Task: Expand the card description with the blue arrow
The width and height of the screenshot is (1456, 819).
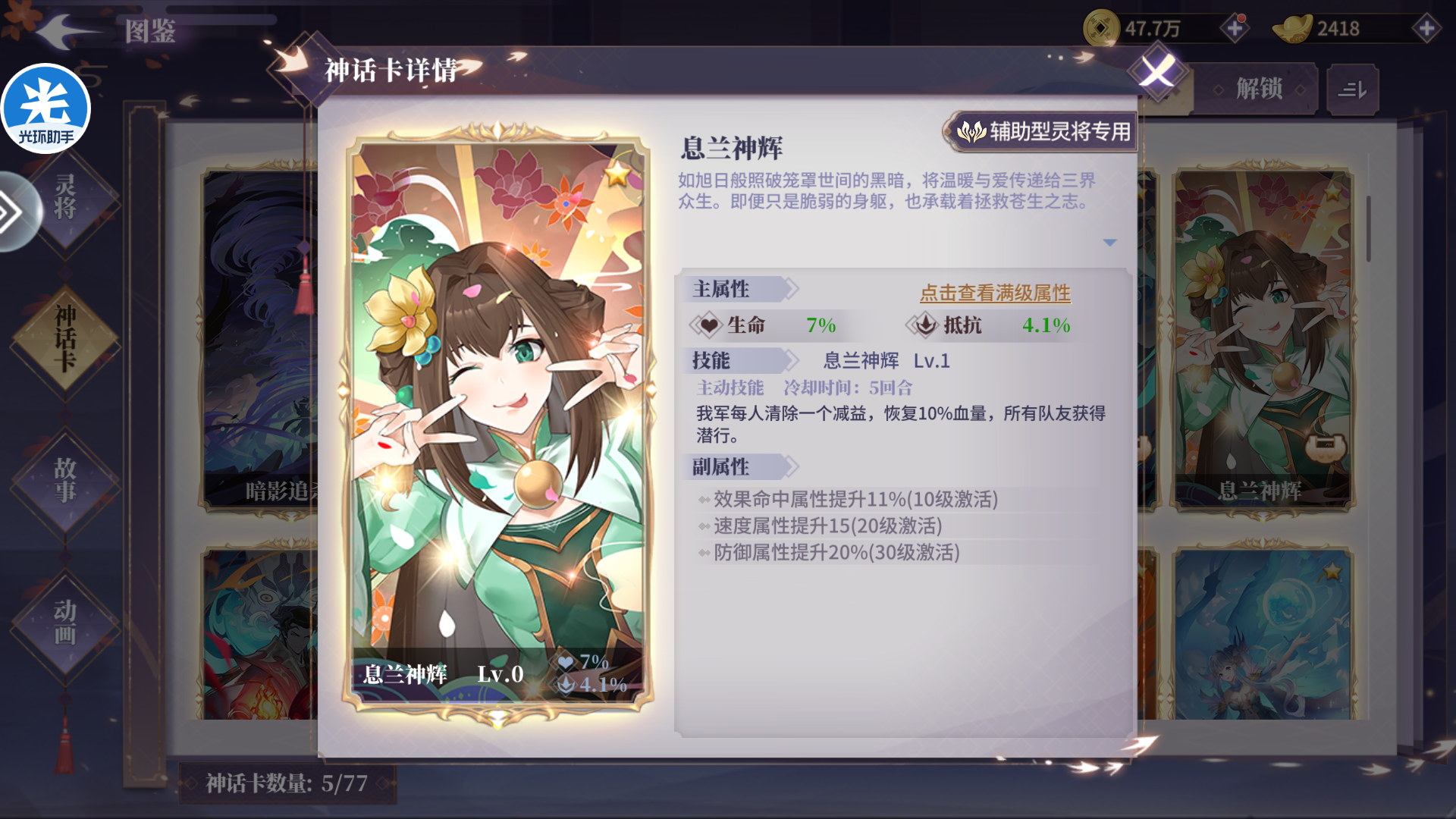Action: (1109, 243)
